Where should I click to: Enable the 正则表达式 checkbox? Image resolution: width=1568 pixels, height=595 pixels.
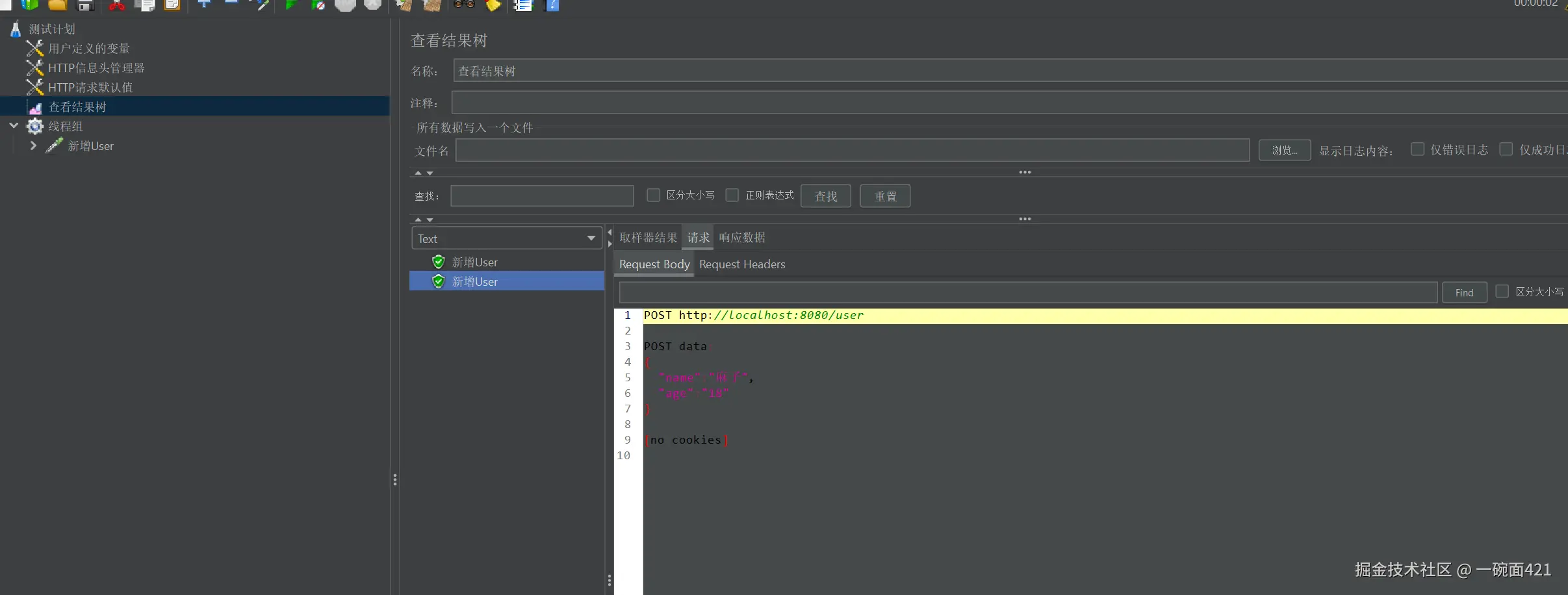pos(732,195)
